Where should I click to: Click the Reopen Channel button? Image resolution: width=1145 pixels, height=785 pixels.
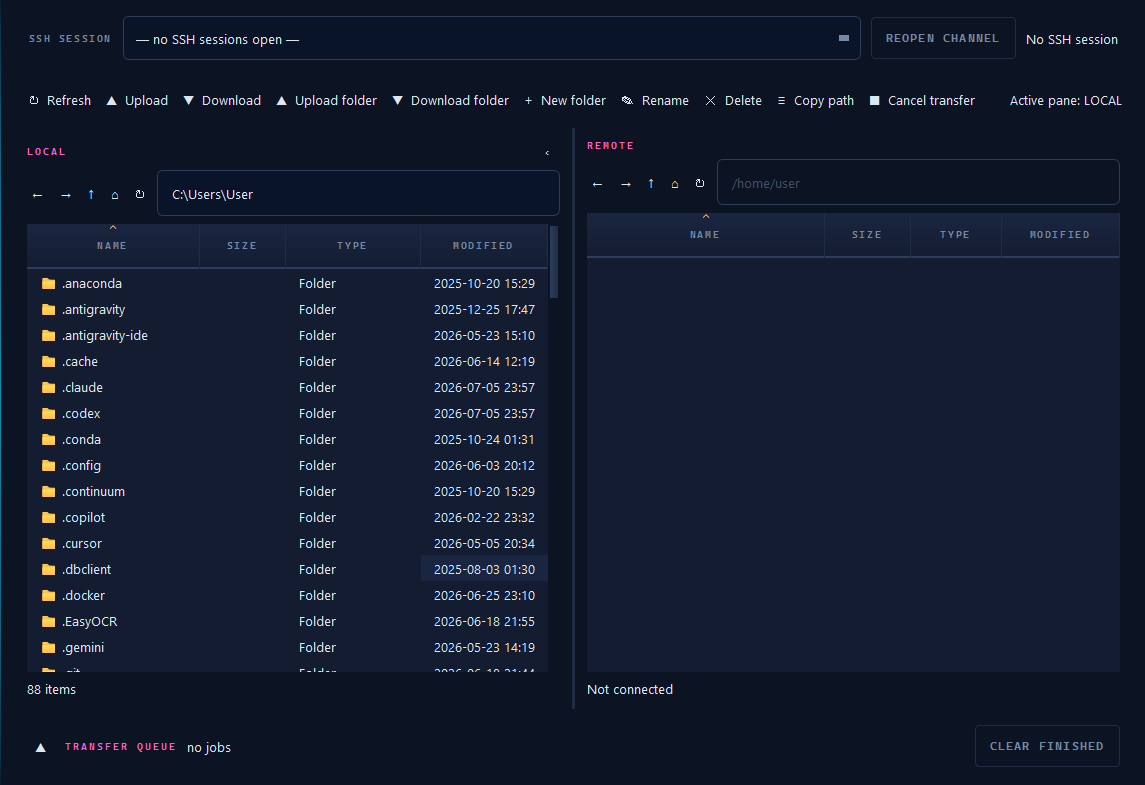(x=943, y=38)
